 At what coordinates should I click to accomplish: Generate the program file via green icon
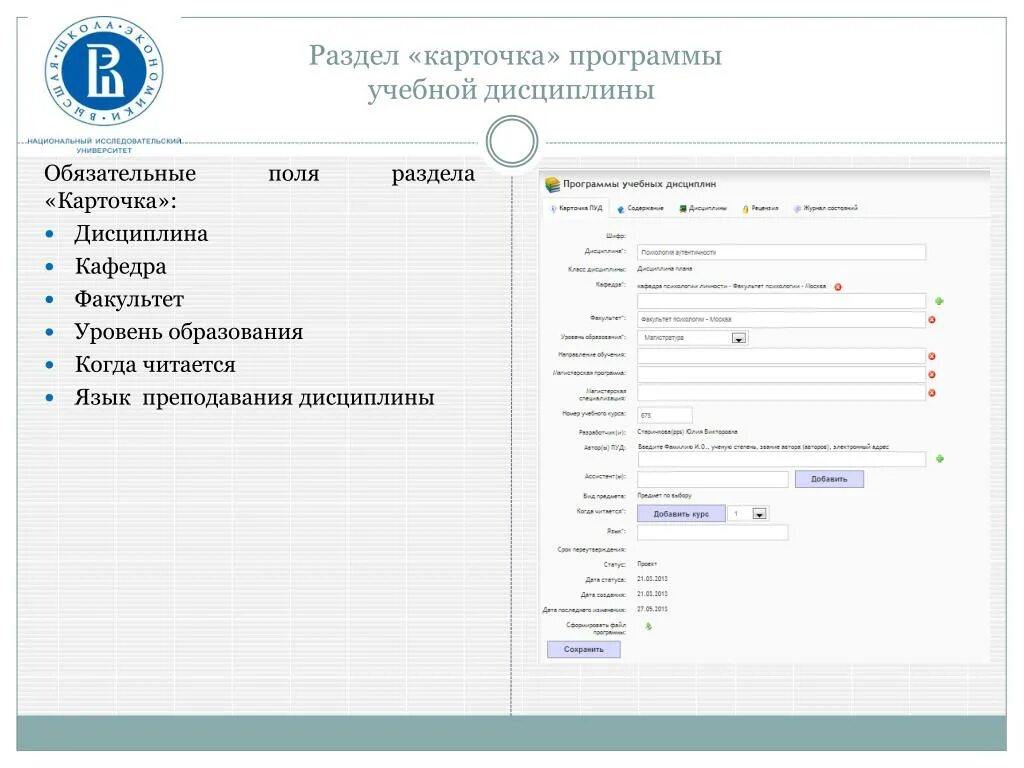coord(648,626)
